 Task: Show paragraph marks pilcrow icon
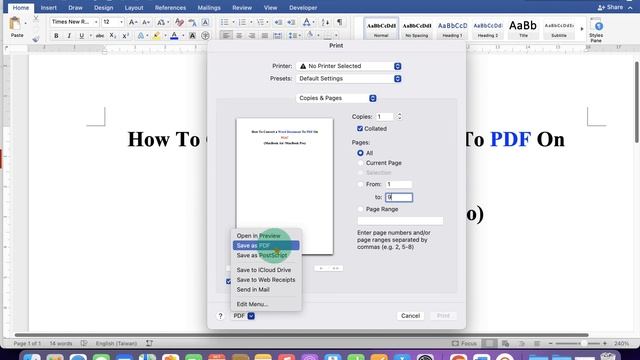pyautogui.click(x=339, y=22)
